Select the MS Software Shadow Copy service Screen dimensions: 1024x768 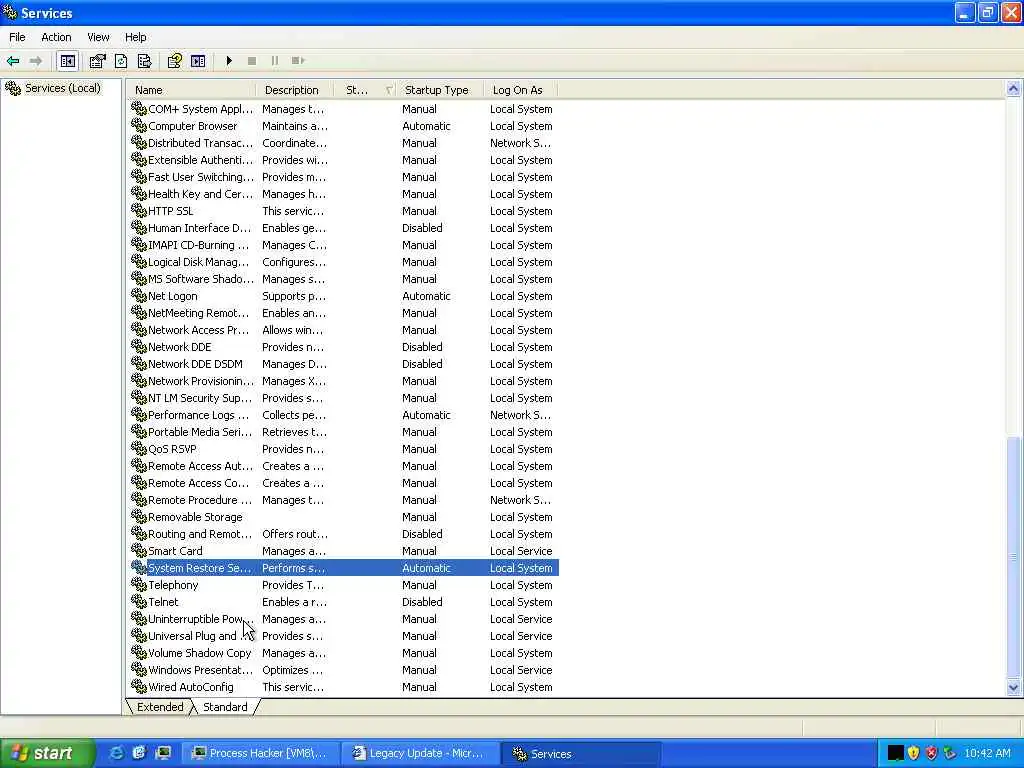click(x=344, y=279)
